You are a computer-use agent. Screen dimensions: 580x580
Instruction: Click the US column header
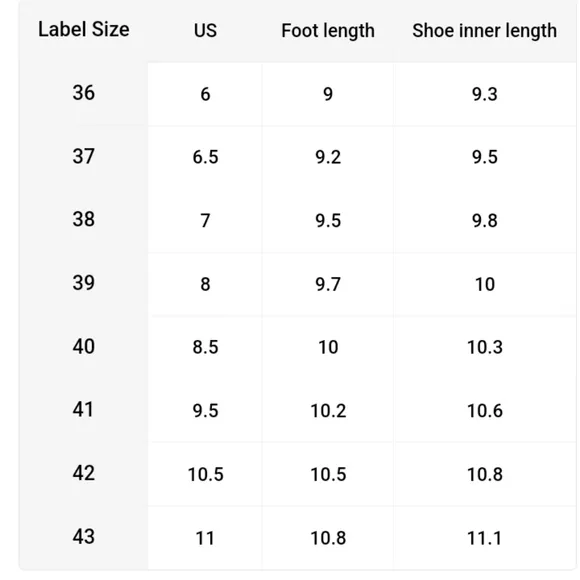tap(205, 31)
